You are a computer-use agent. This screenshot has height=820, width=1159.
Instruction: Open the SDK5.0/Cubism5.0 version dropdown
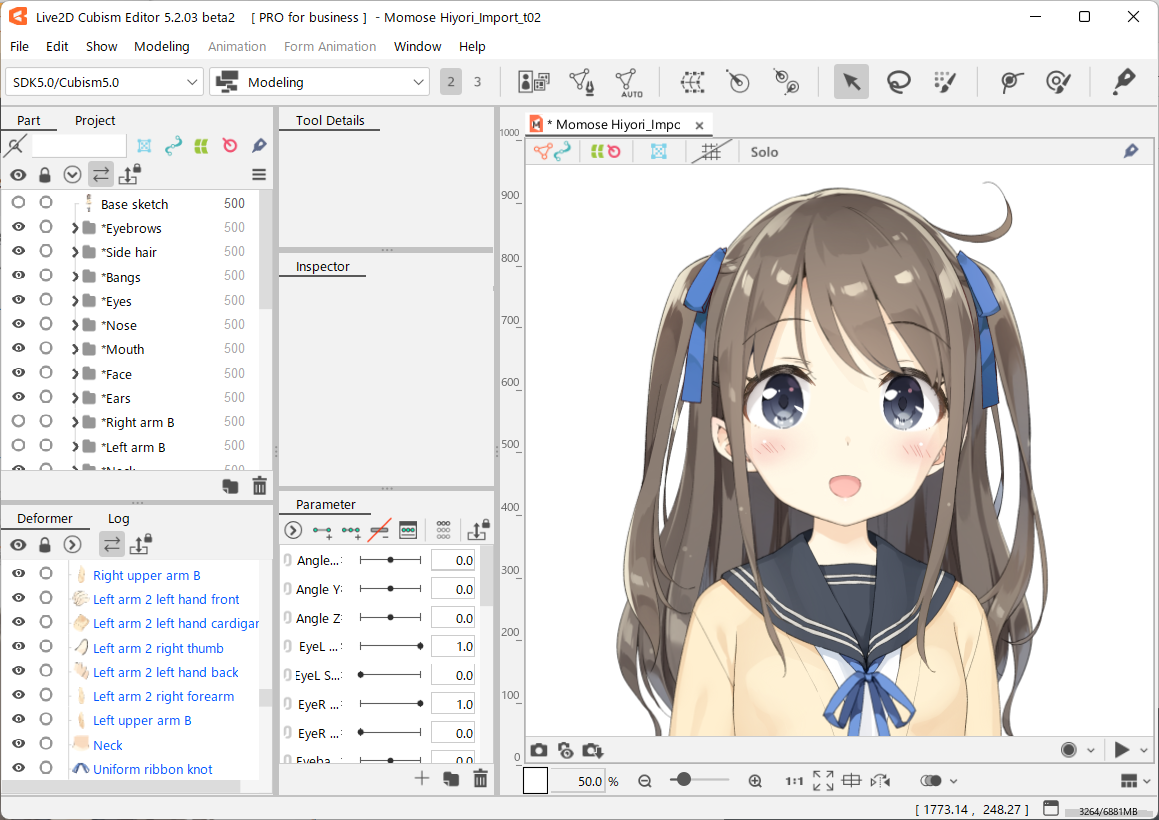point(105,82)
